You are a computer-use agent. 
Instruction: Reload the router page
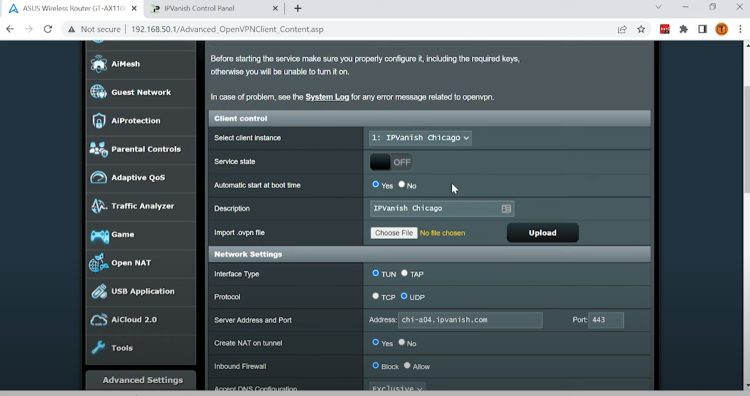pyautogui.click(x=48, y=29)
